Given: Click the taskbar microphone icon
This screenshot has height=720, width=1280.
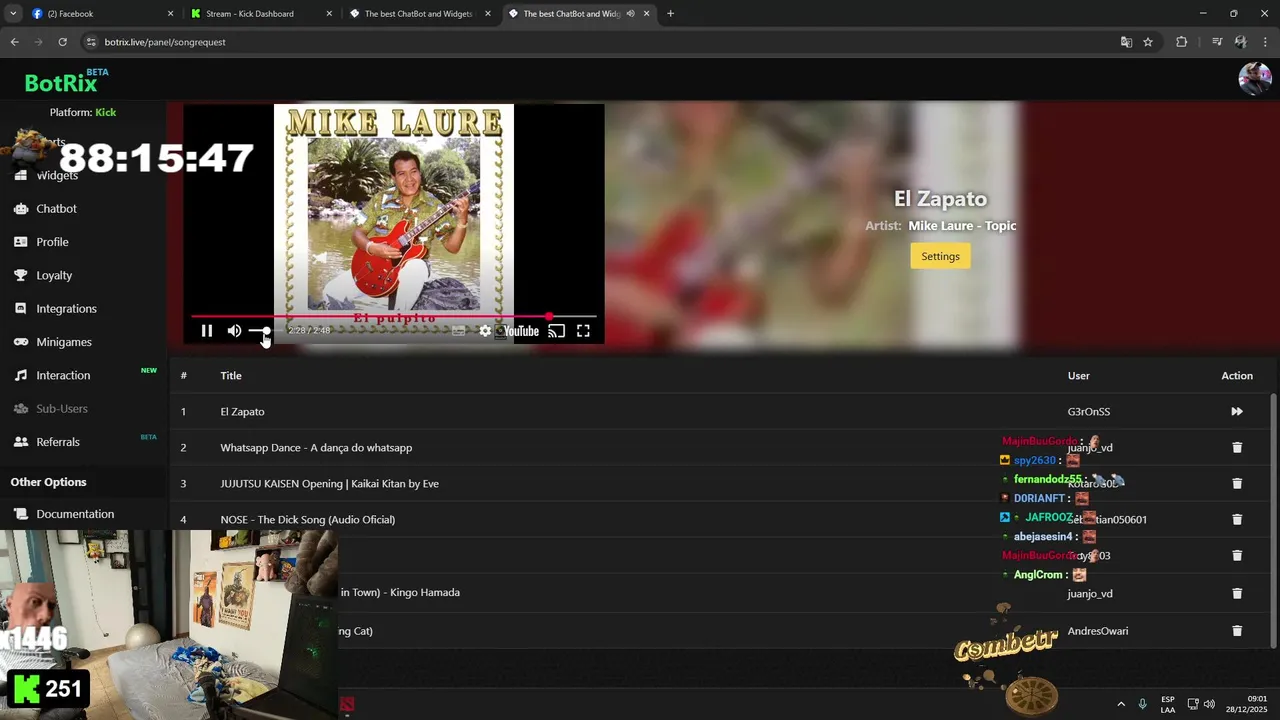Looking at the screenshot, I should (x=1143, y=704).
